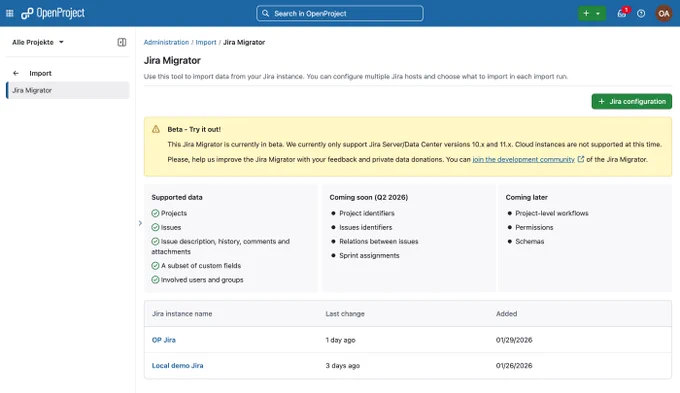Click the 01/29/2026 date cell
Image resolution: width=680 pixels, height=393 pixels.
(514, 340)
